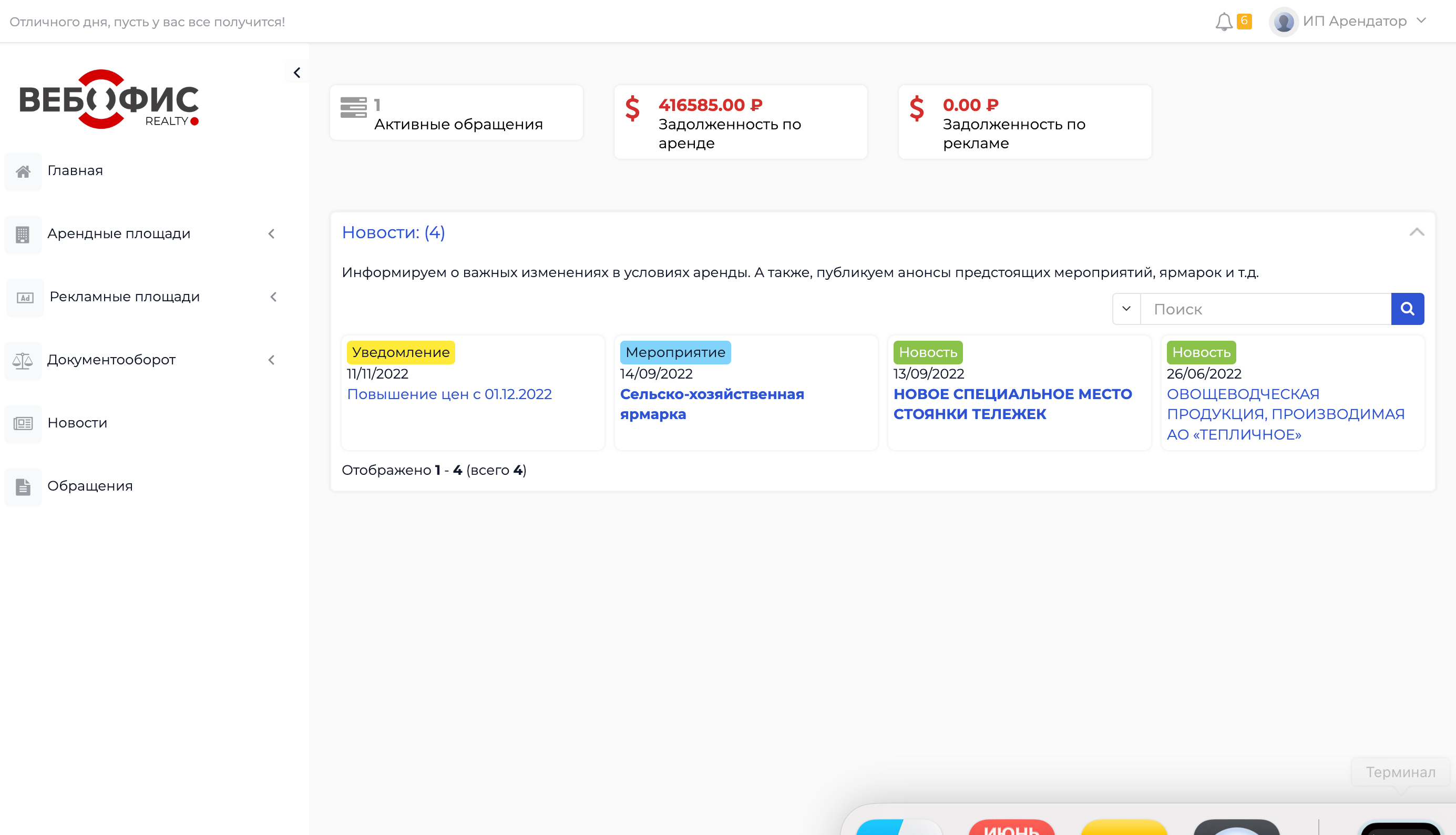
Task: Click the blue magnifier search icon
Action: [1407, 309]
